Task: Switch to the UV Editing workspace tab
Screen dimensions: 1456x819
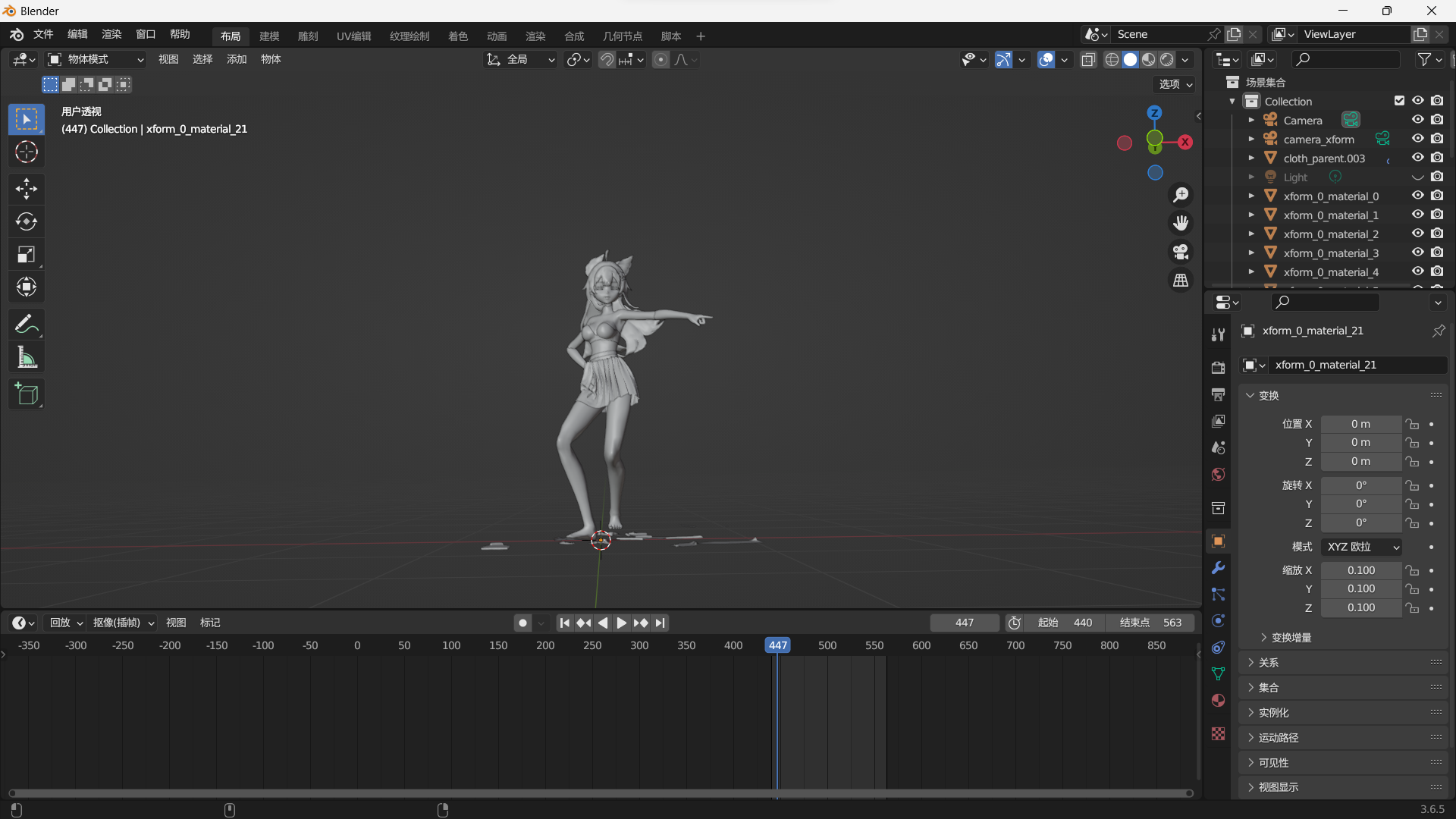Action: 354,36
